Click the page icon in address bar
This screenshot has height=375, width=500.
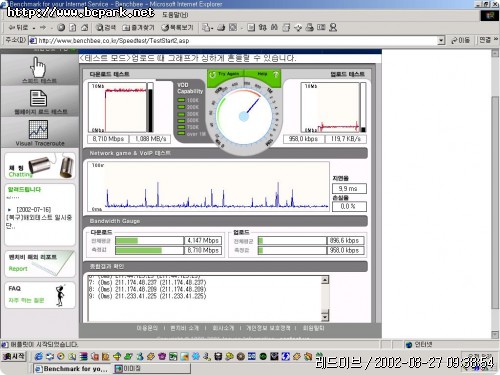33,41
